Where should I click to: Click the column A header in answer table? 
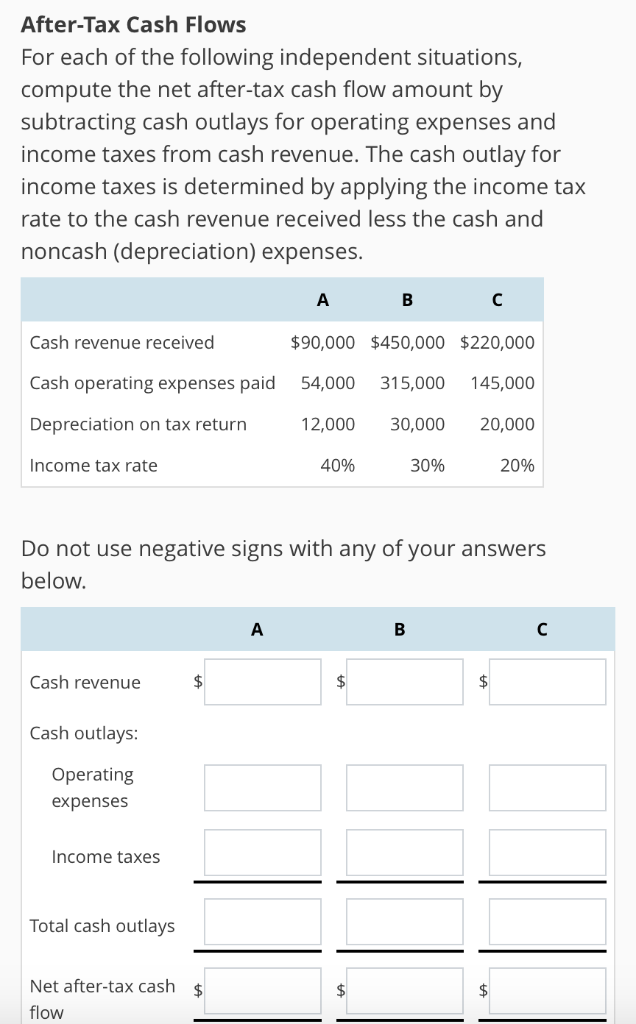[x=257, y=629]
